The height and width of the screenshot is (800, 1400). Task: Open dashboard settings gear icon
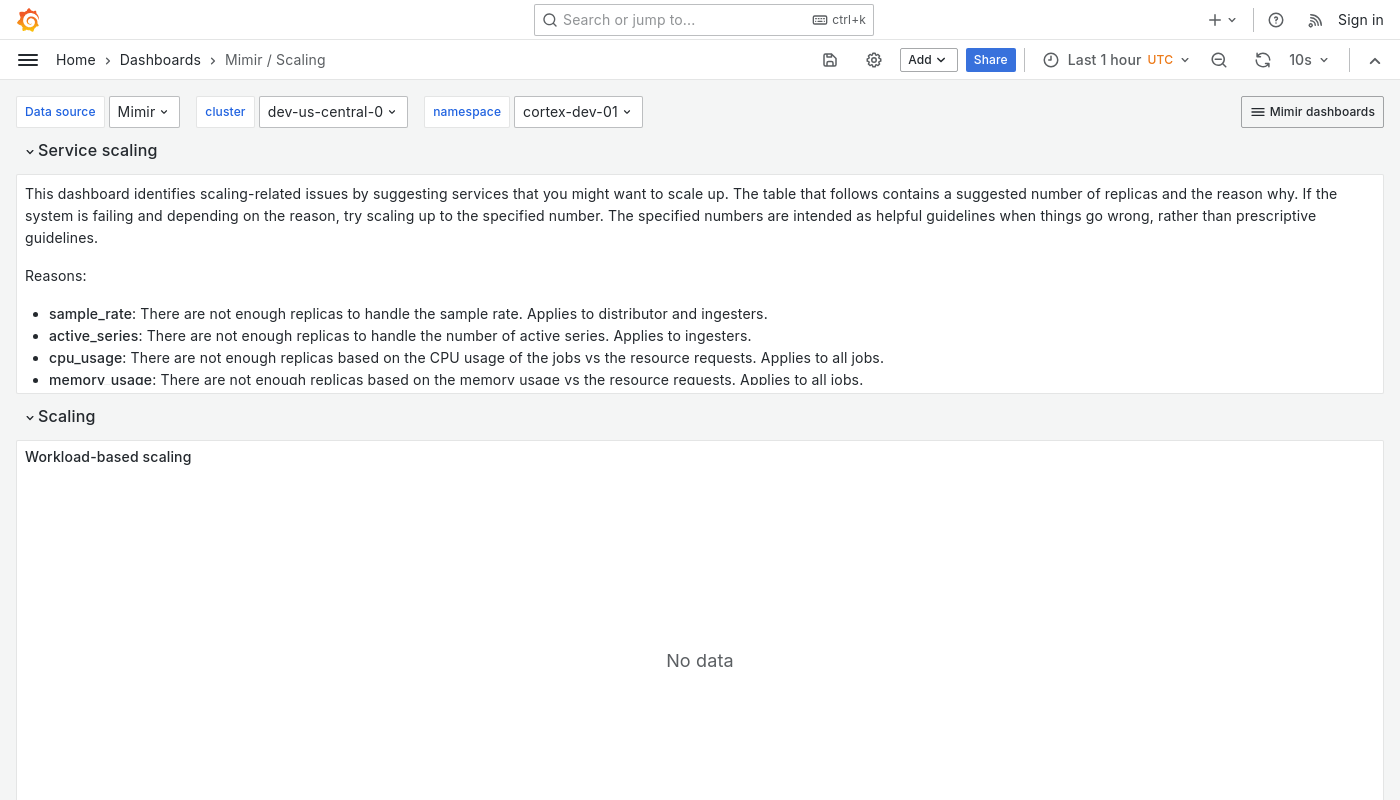874,60
